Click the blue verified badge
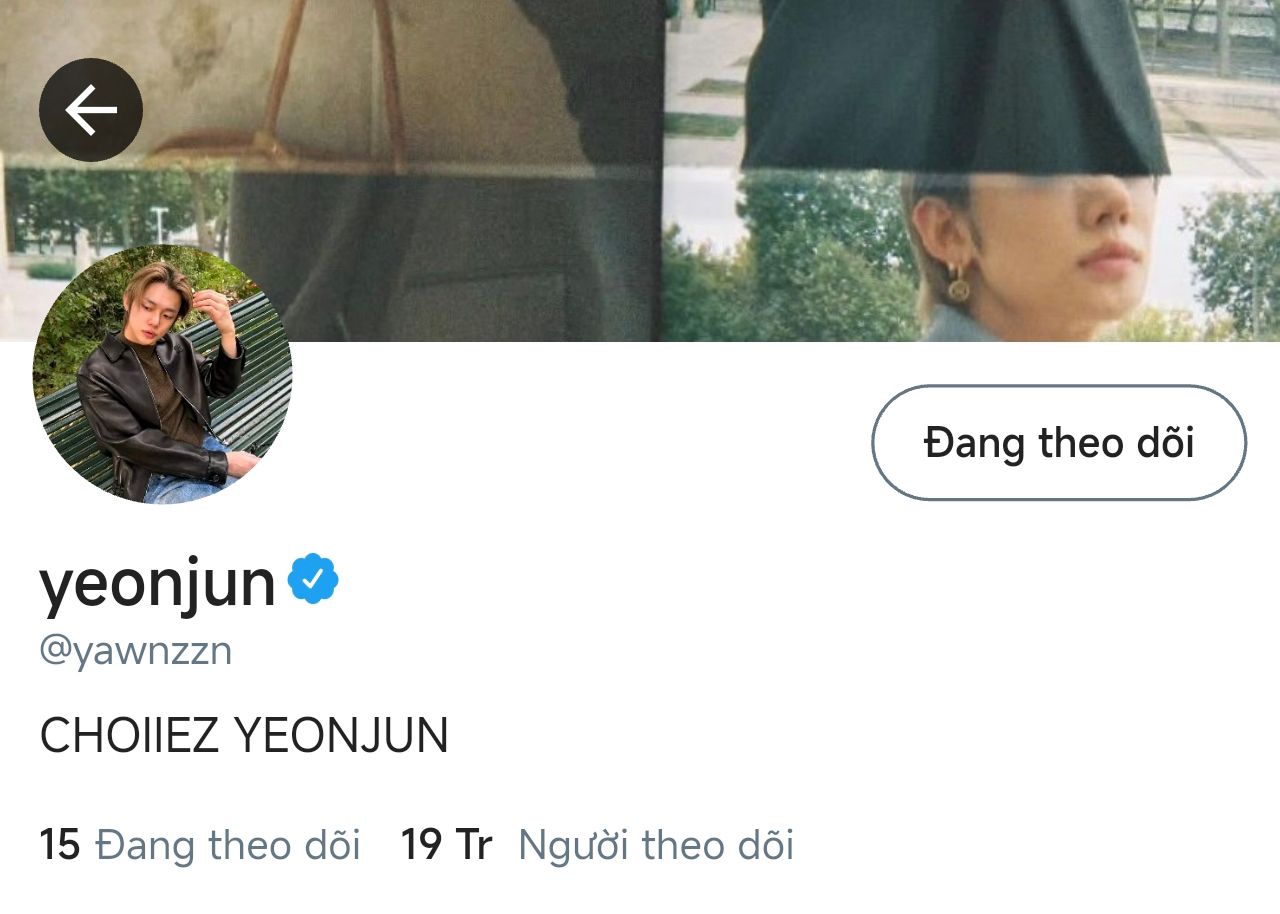Image resolution: width=1280 pixels, height=914 pixels. (313, 579)
